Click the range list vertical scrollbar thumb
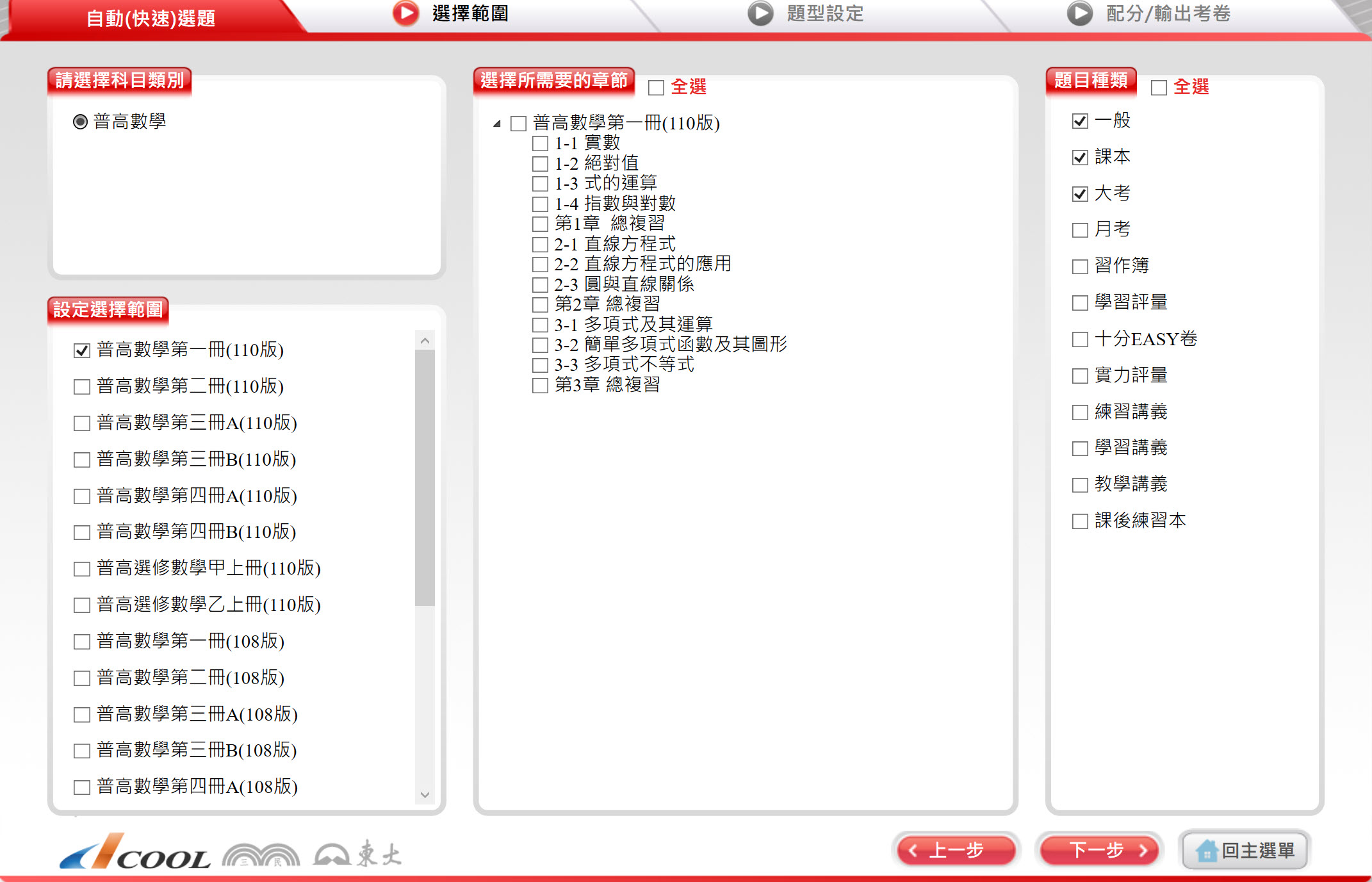Screen dimensions: 1372x882 point(425,477)
